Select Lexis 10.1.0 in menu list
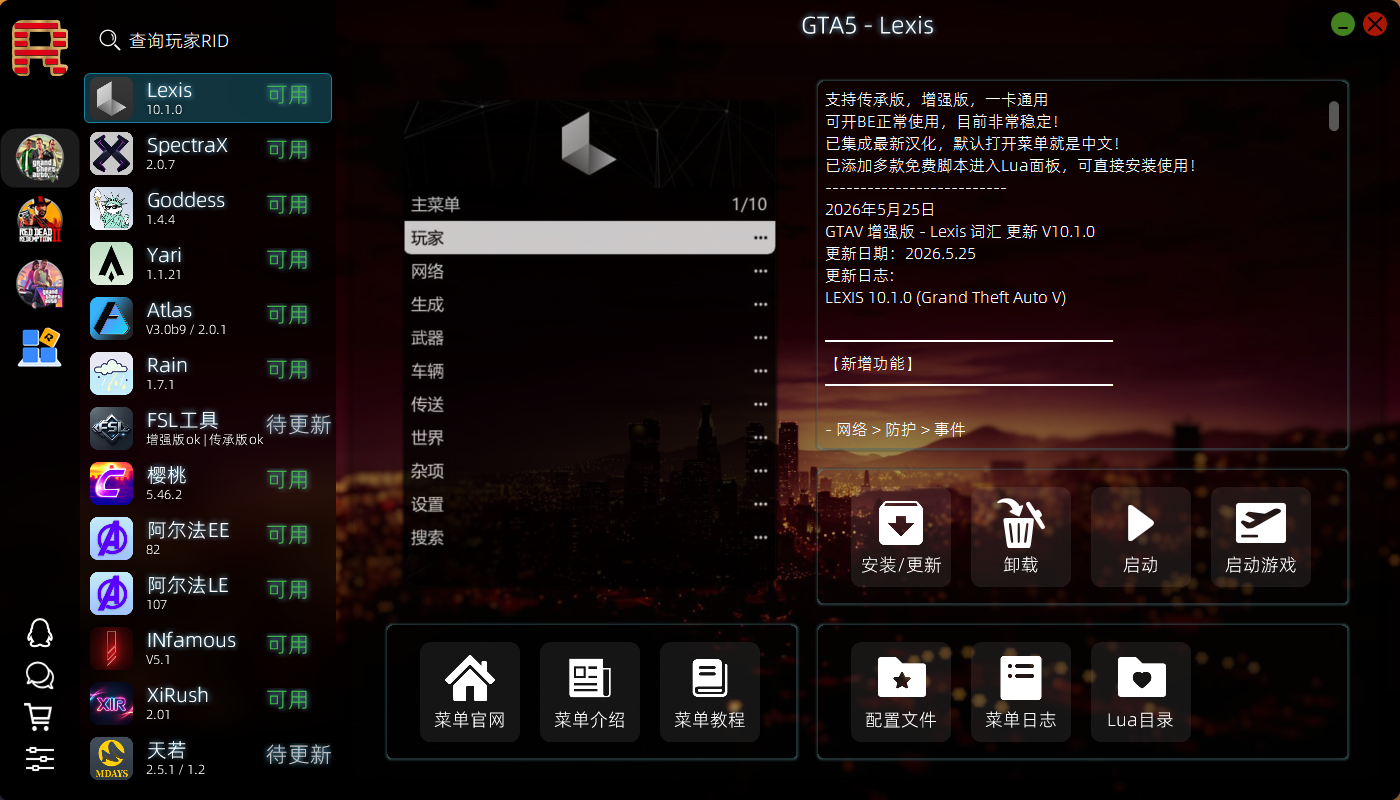This screenshot has height=800, width=1400. click(208, 98)
